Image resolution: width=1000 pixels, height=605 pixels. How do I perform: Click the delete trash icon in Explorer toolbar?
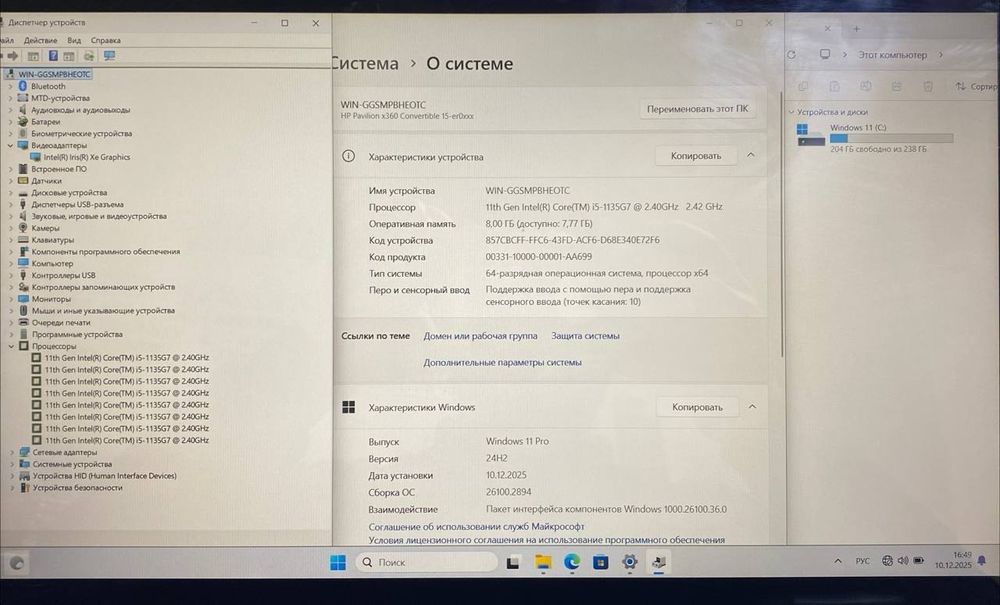coord(928,86)
